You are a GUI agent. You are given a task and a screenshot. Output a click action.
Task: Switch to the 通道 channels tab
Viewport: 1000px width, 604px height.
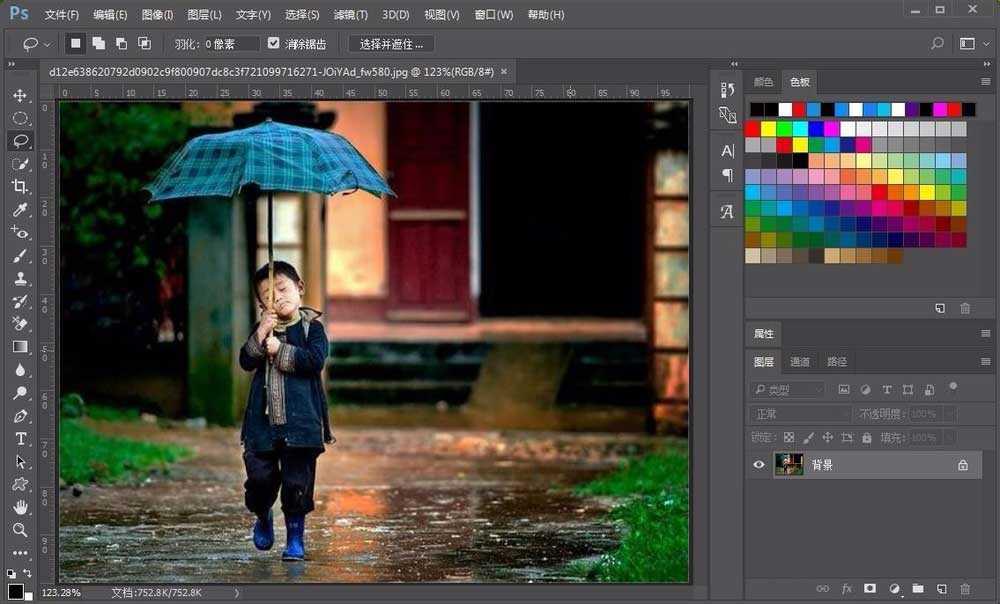coord(800,361)
